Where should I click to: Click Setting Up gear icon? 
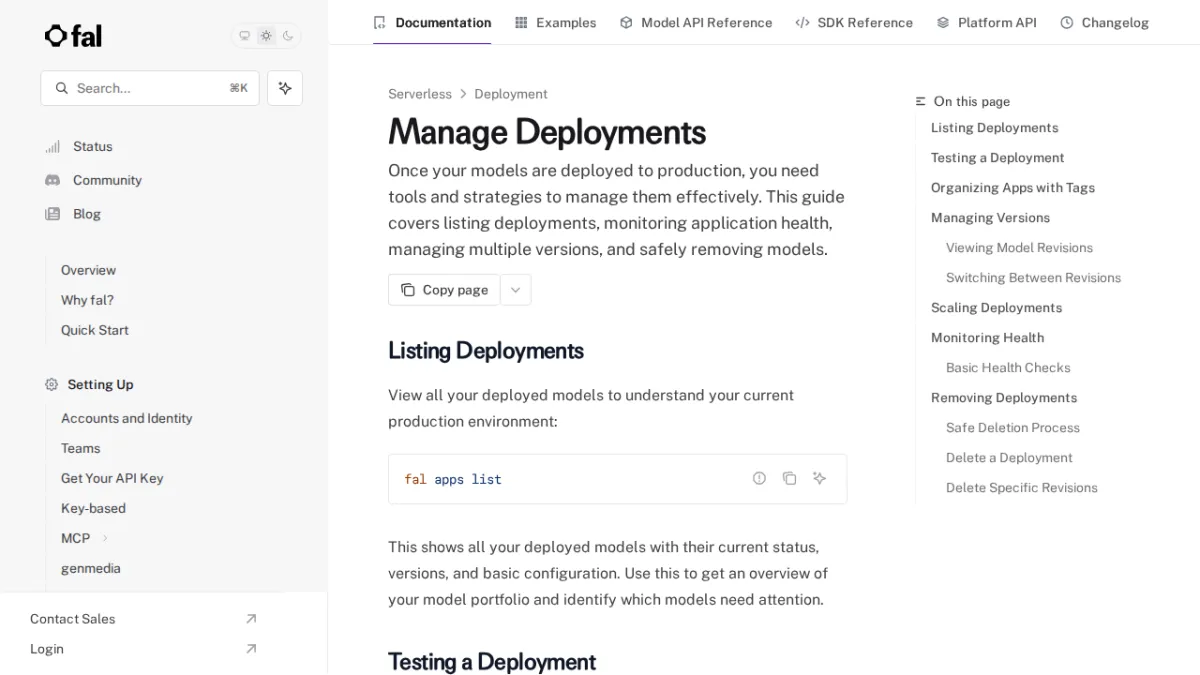(52, 384)
